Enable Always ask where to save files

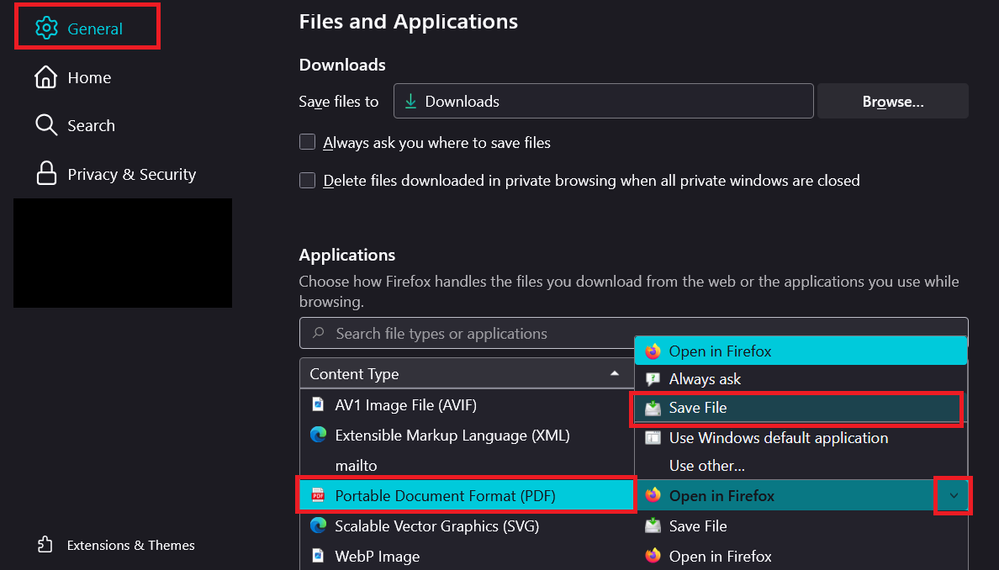tap(307, 142)
